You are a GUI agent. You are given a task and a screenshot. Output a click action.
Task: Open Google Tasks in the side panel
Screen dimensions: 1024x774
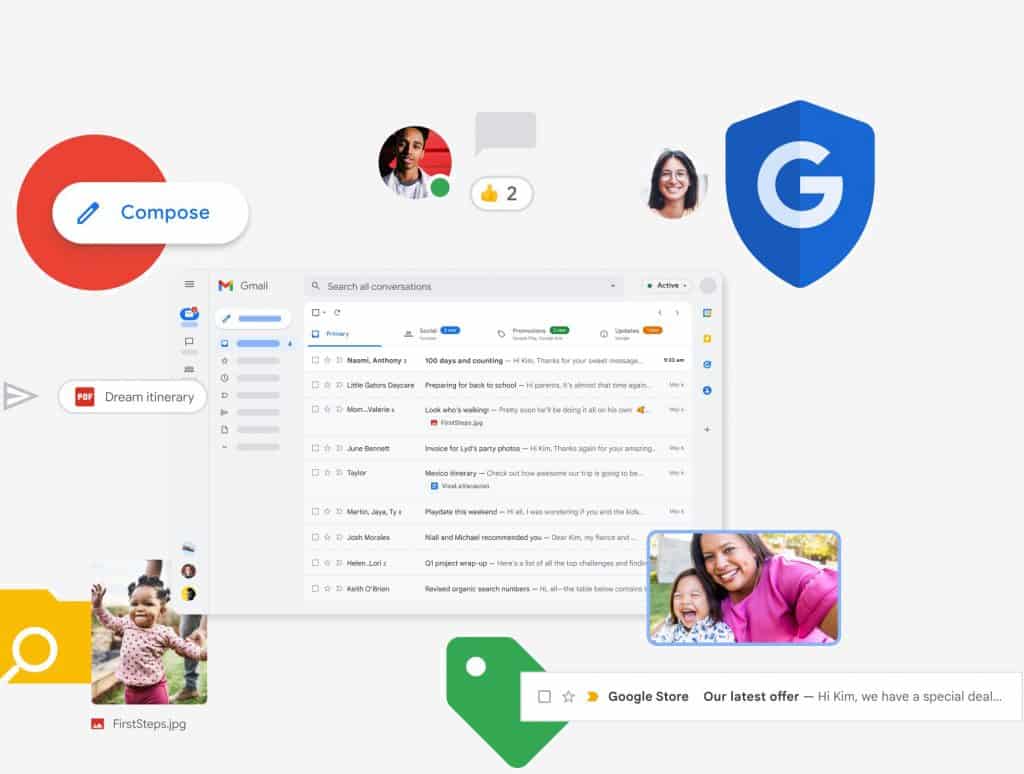(x=707, y=364)
